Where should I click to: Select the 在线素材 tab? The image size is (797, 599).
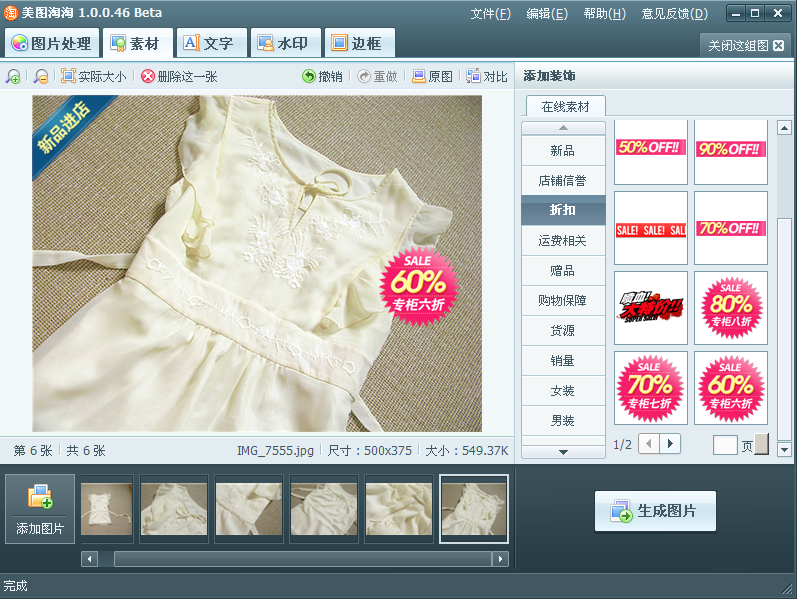565,106
